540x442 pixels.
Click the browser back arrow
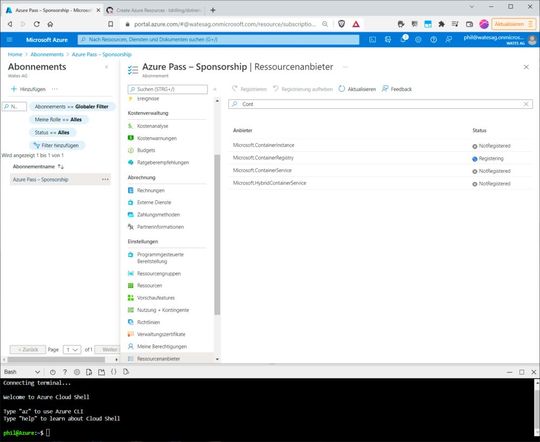pos(10,24)
